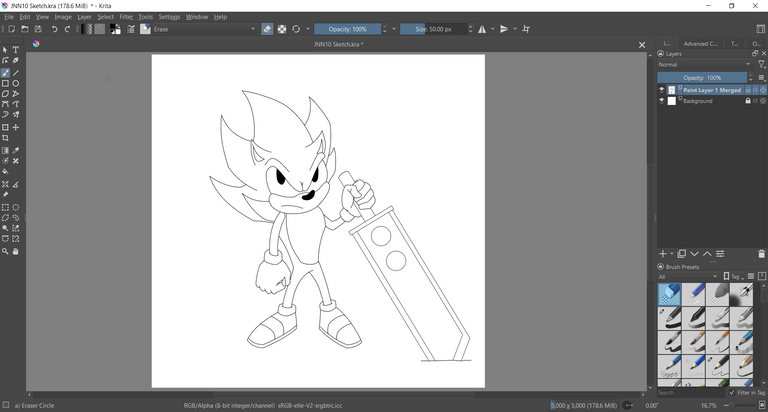Duplicate layer using the copy icon

pyautogui.click(x=681, y=254)
